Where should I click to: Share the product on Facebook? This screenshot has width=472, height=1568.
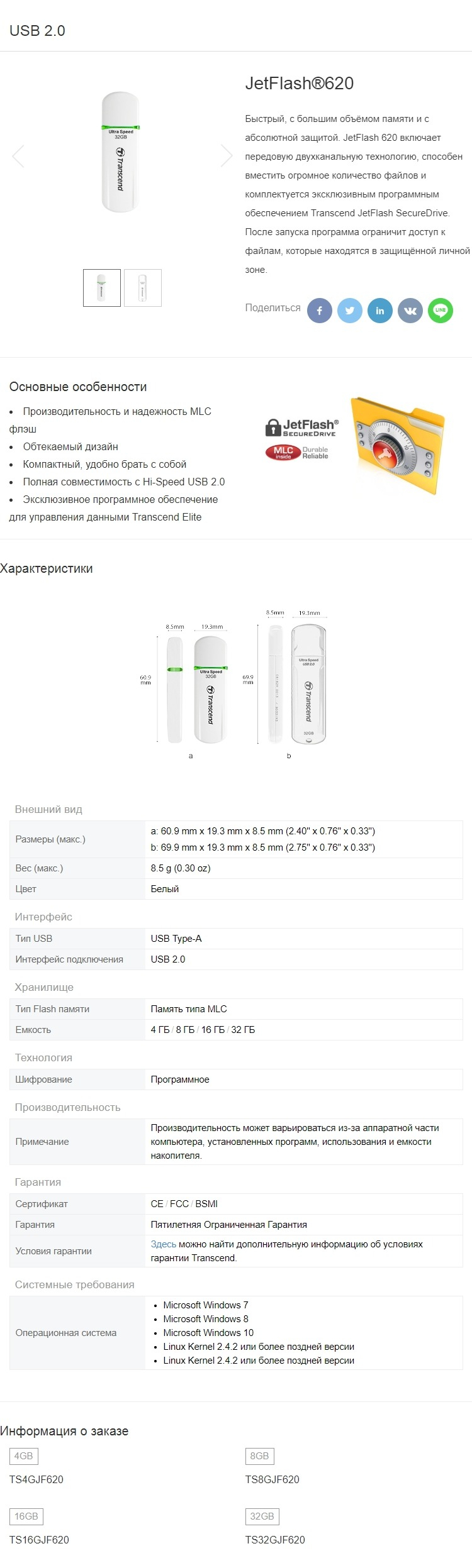pyautogui.click(x=319, y=311)
